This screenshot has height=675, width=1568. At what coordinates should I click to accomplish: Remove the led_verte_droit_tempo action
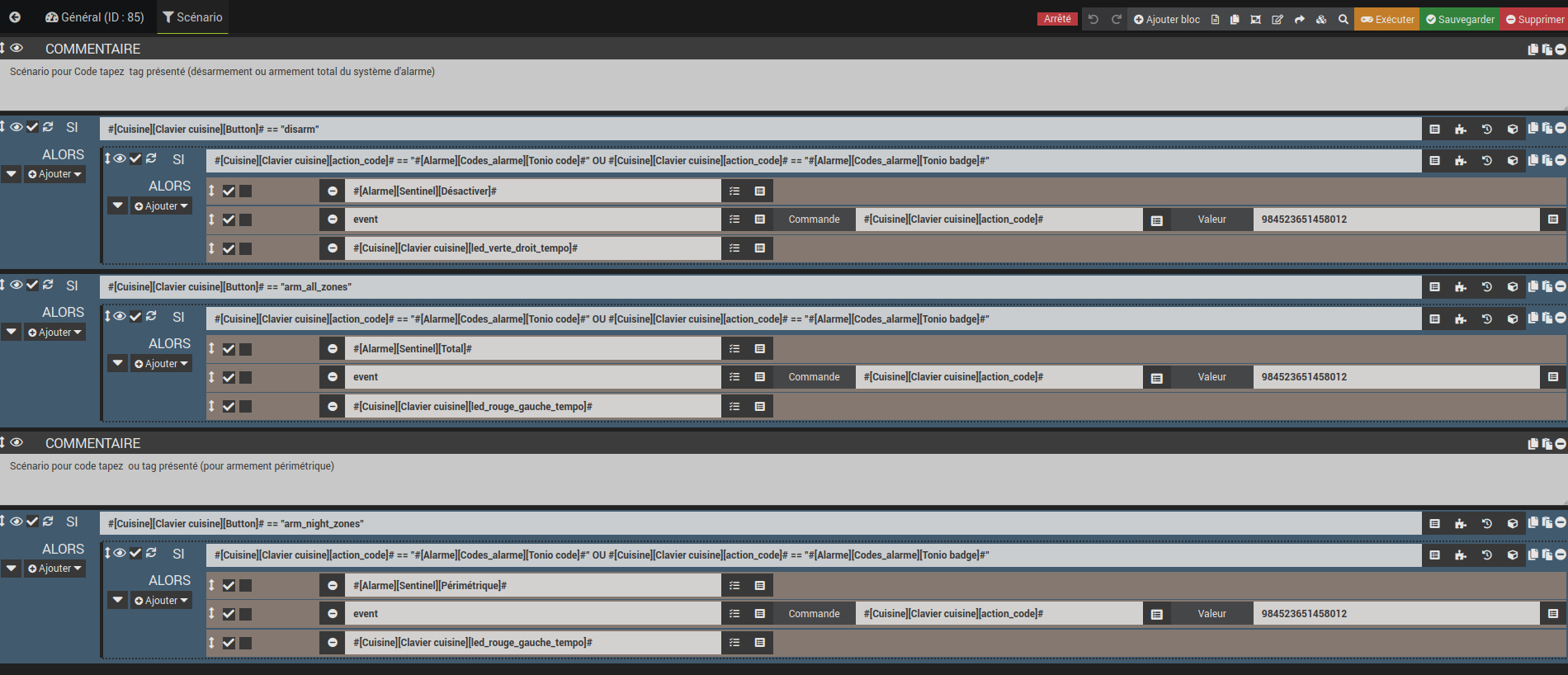(x=333, y=248)
